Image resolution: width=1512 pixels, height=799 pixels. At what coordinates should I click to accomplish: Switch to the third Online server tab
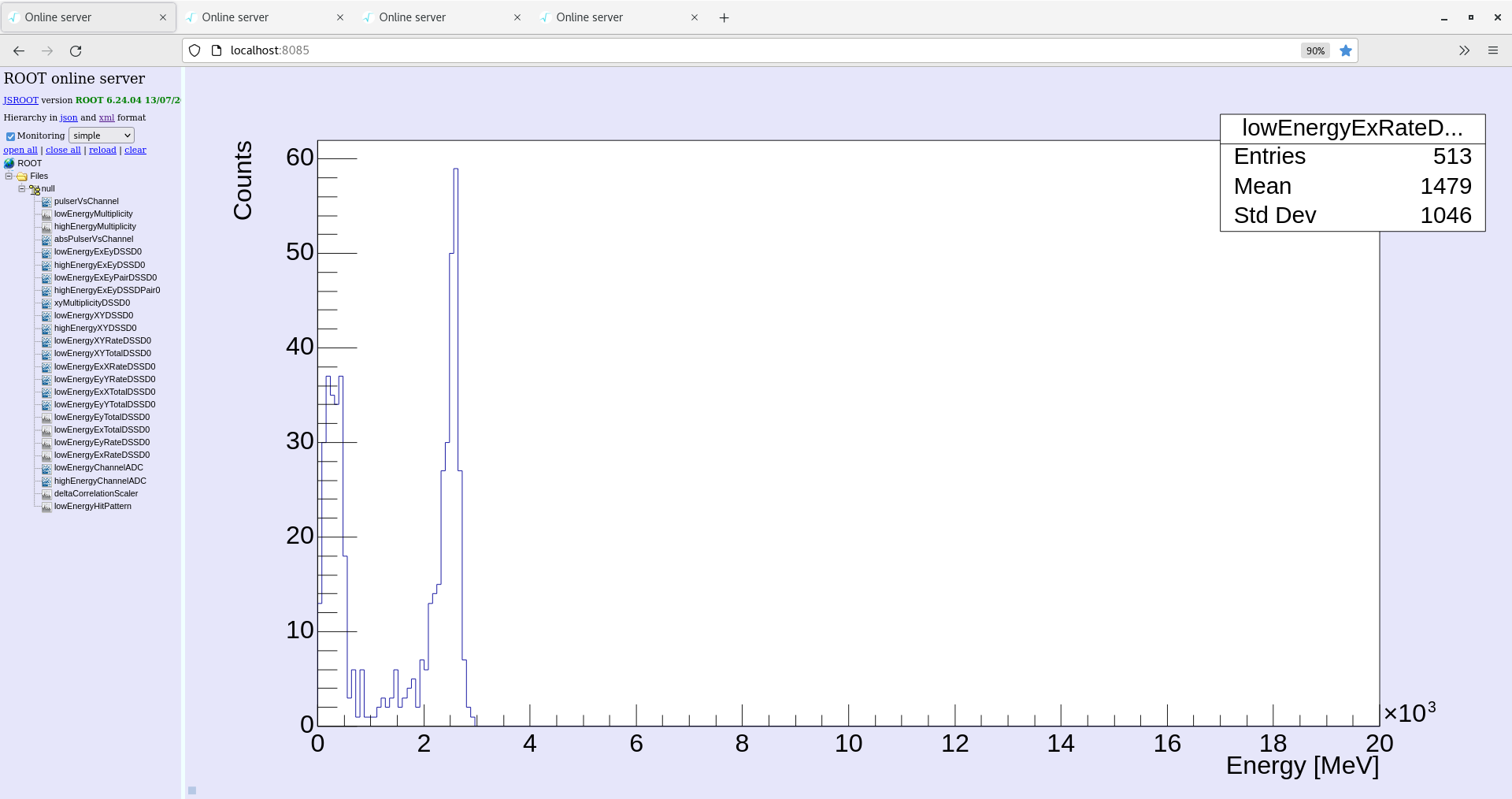pyautogui.click(x=443, y=17)
